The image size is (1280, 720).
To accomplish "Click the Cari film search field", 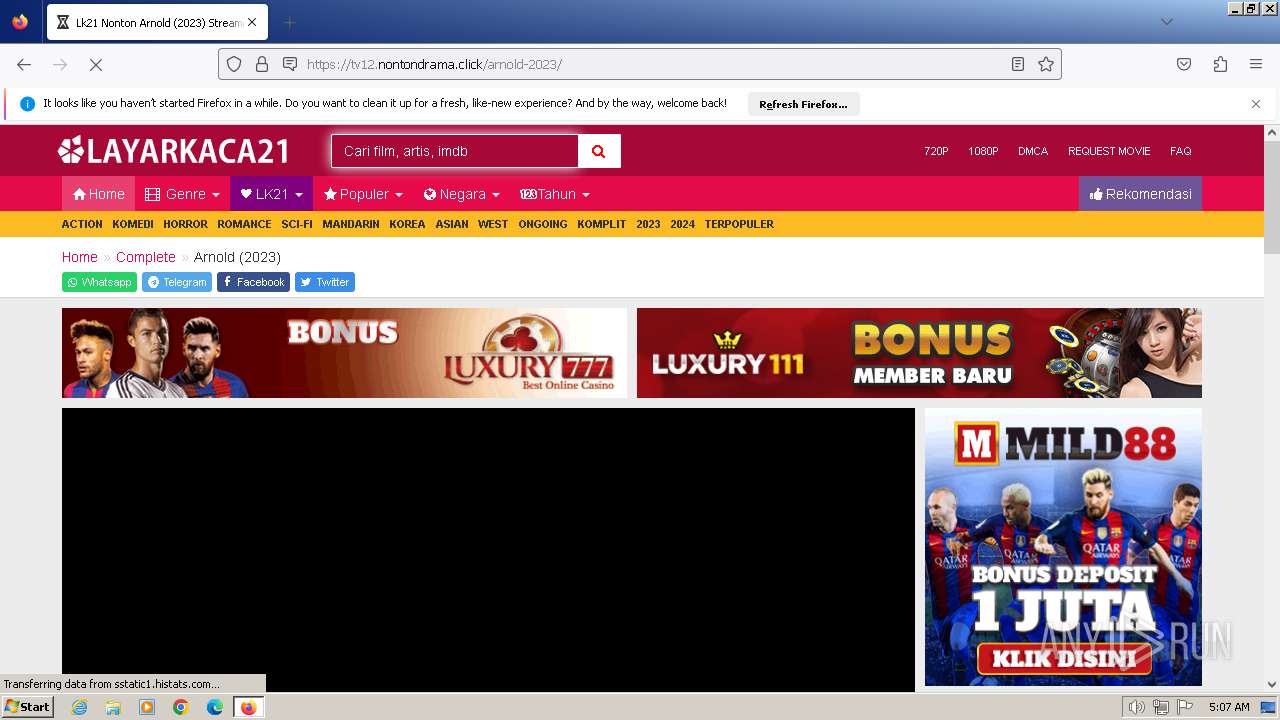I will click(455, 151).
